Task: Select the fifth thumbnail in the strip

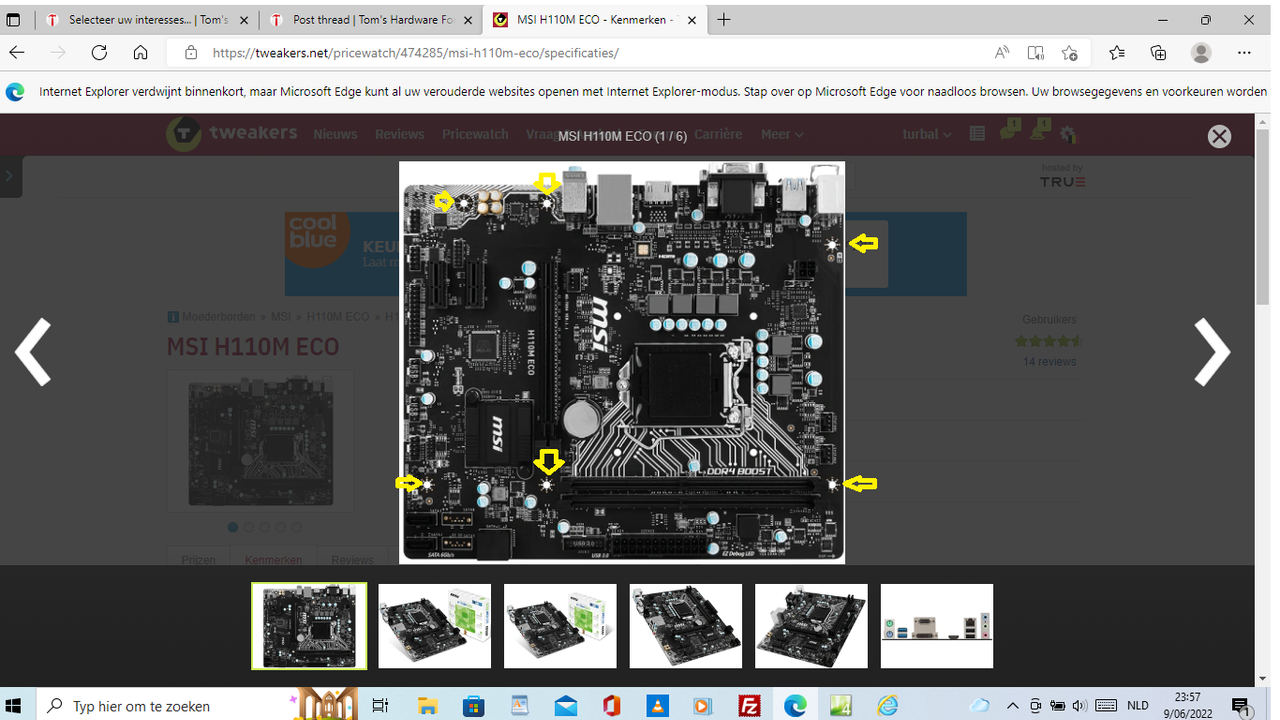Action: pos(811,626)
